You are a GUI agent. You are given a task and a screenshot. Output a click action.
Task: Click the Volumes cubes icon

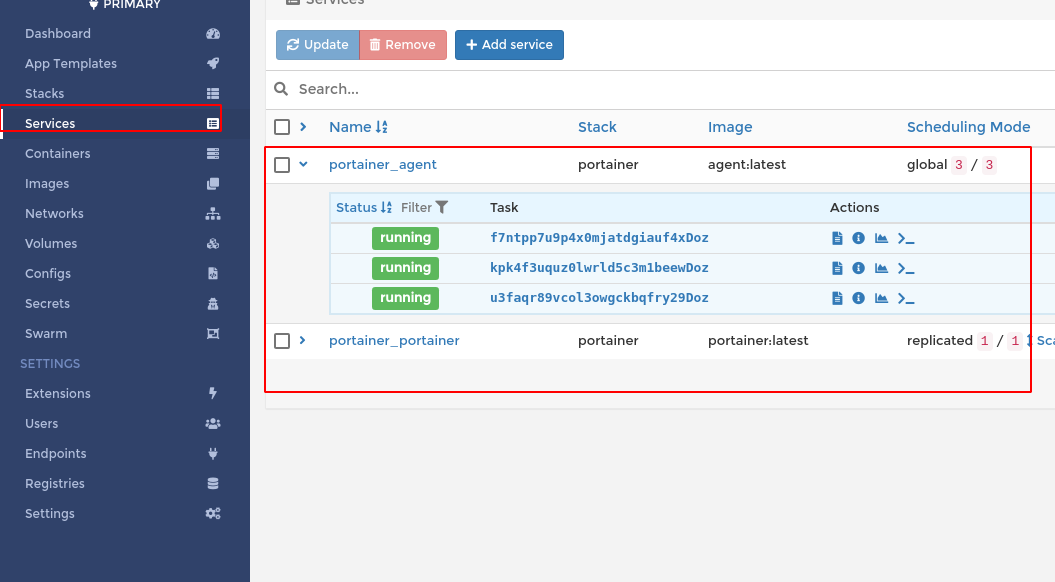[213, 244]
